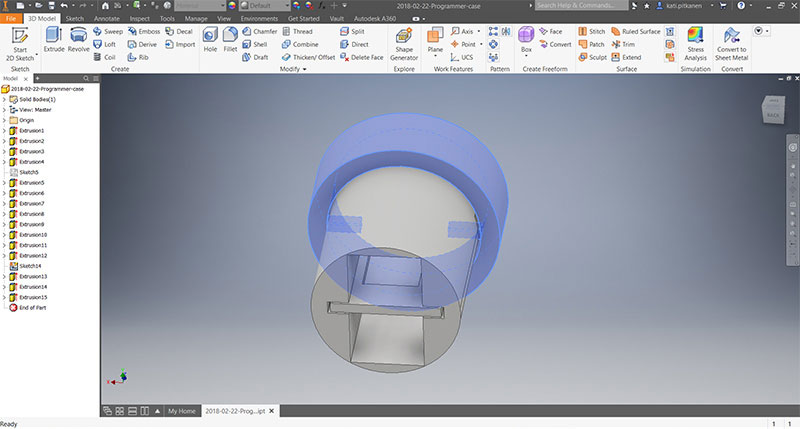
Task: Expand the Extrusion13 feature
Action: [x=5, y=276]
